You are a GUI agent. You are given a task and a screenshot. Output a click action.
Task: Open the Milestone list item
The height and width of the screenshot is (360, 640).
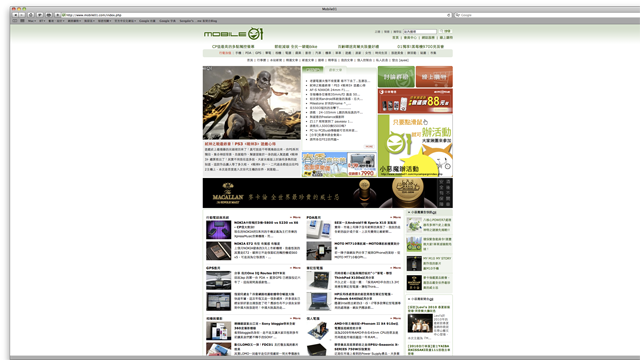330,103
